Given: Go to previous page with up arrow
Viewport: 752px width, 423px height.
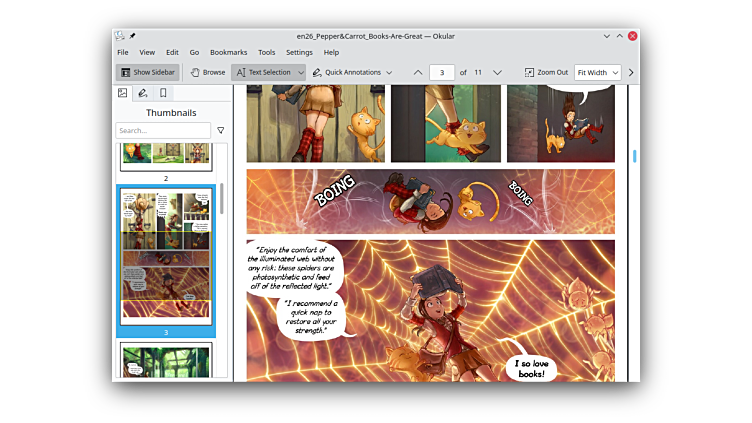Looking at the screenshot, I should click(x=418, y=72).
